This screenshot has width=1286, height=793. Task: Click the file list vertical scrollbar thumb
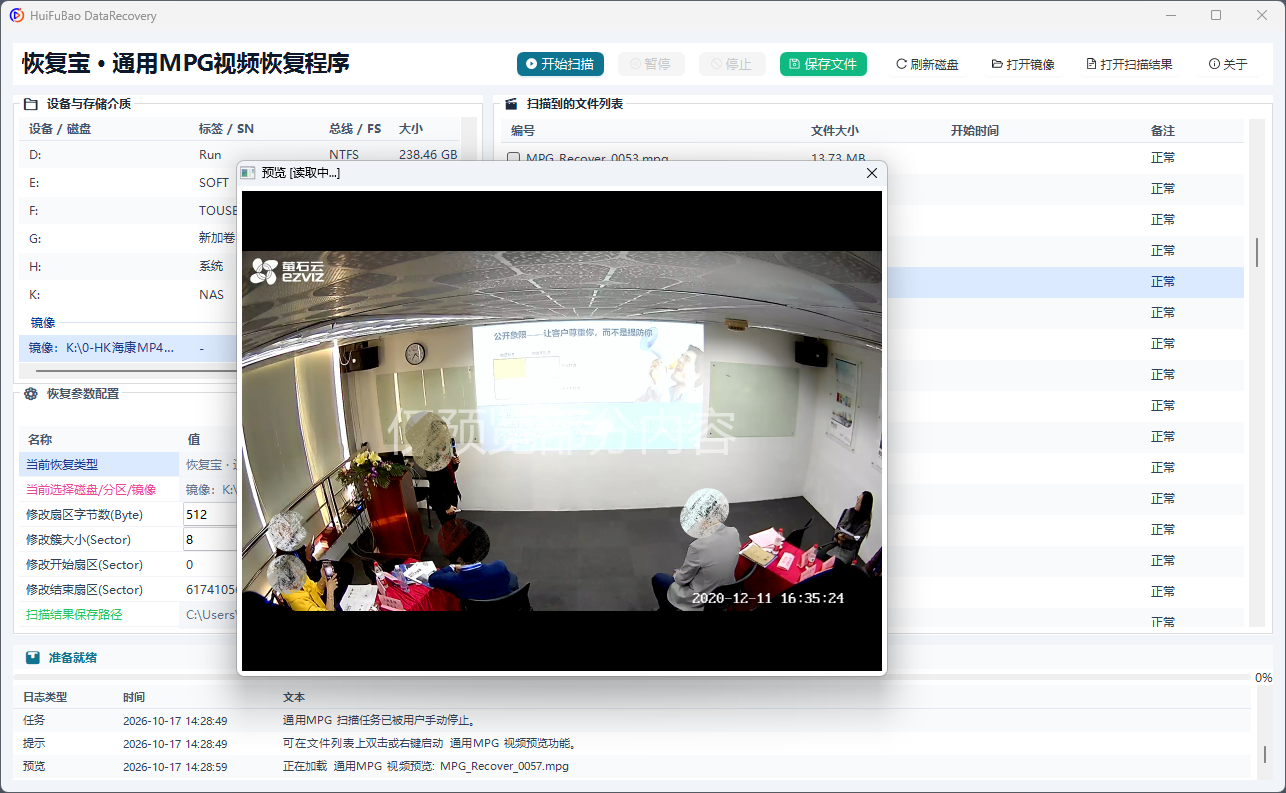pos(1257,252)
